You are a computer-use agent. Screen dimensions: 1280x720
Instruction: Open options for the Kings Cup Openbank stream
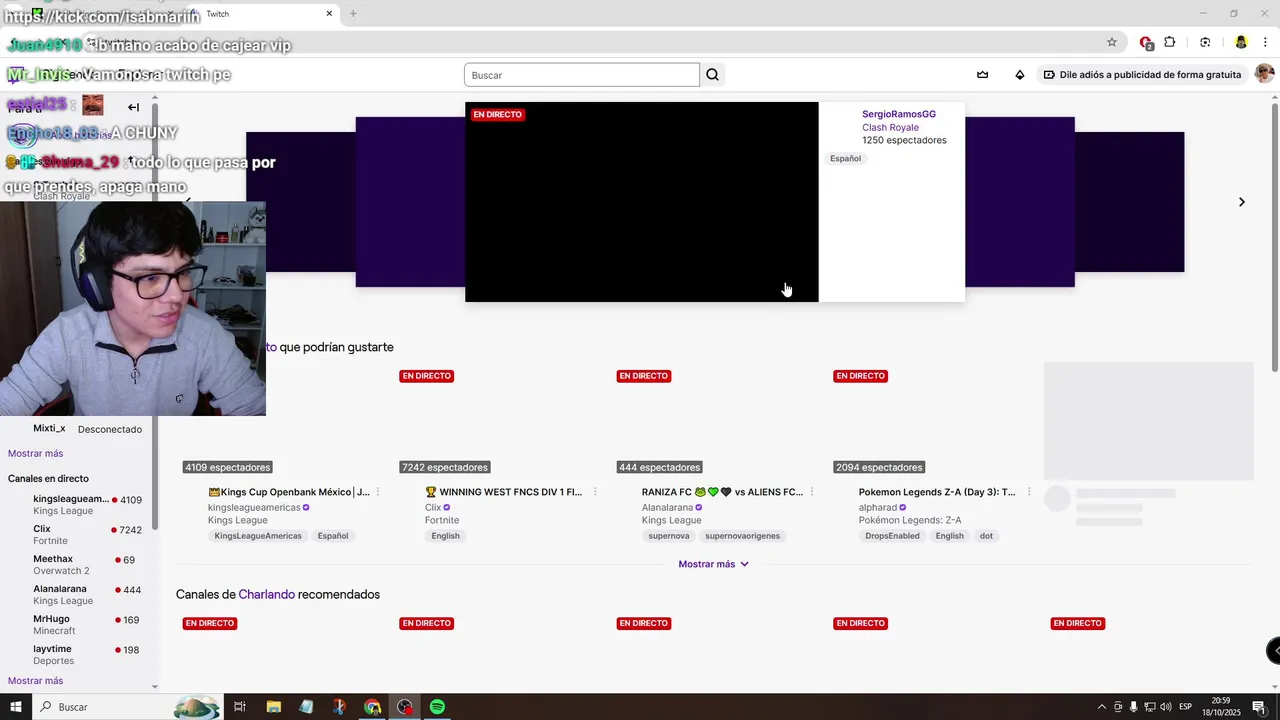[x=378, y=492]
